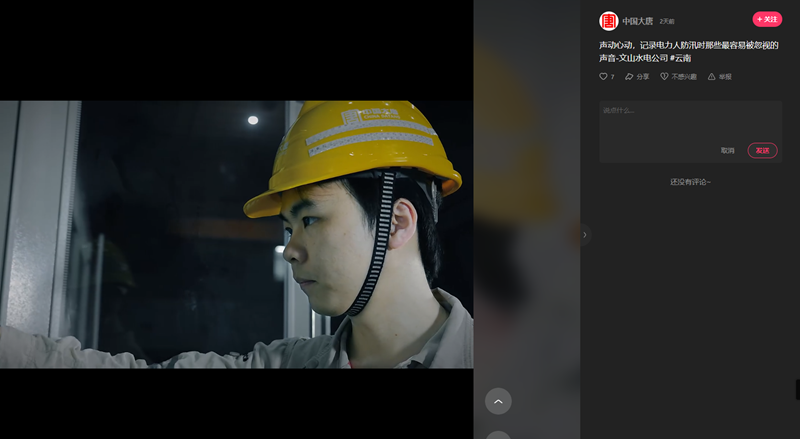Open the #云南 hashtag
Screen dimensions: 800x439
681,58
